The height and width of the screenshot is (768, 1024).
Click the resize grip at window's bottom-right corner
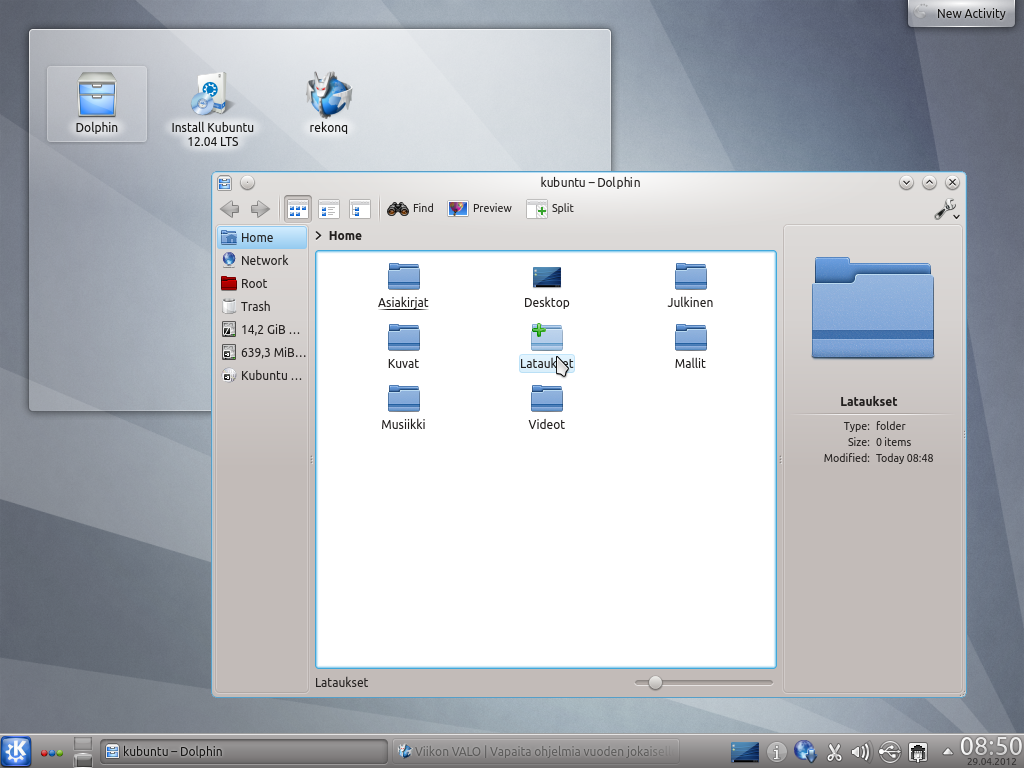(961, 693)
